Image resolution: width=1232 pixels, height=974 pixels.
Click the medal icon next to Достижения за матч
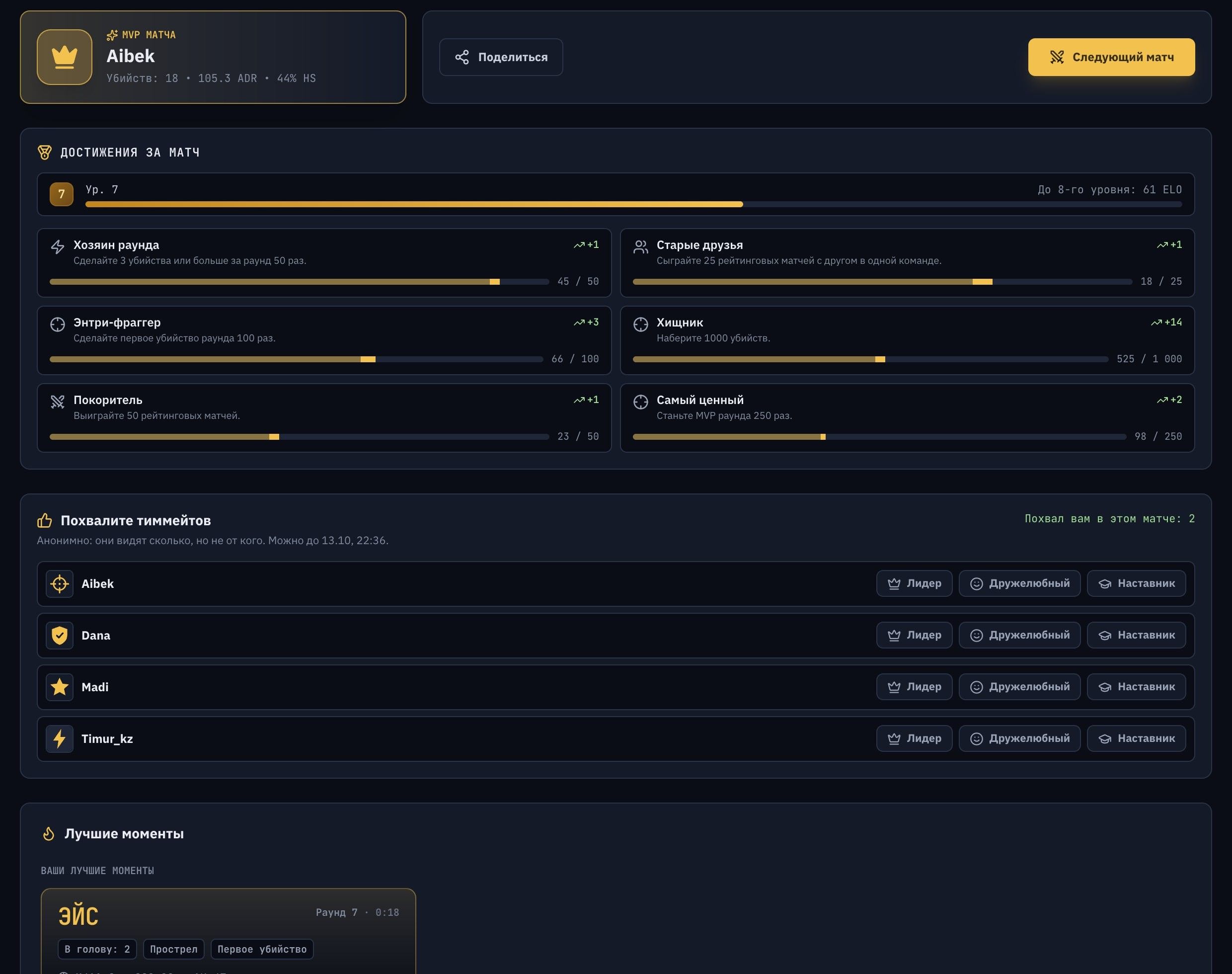45,152
